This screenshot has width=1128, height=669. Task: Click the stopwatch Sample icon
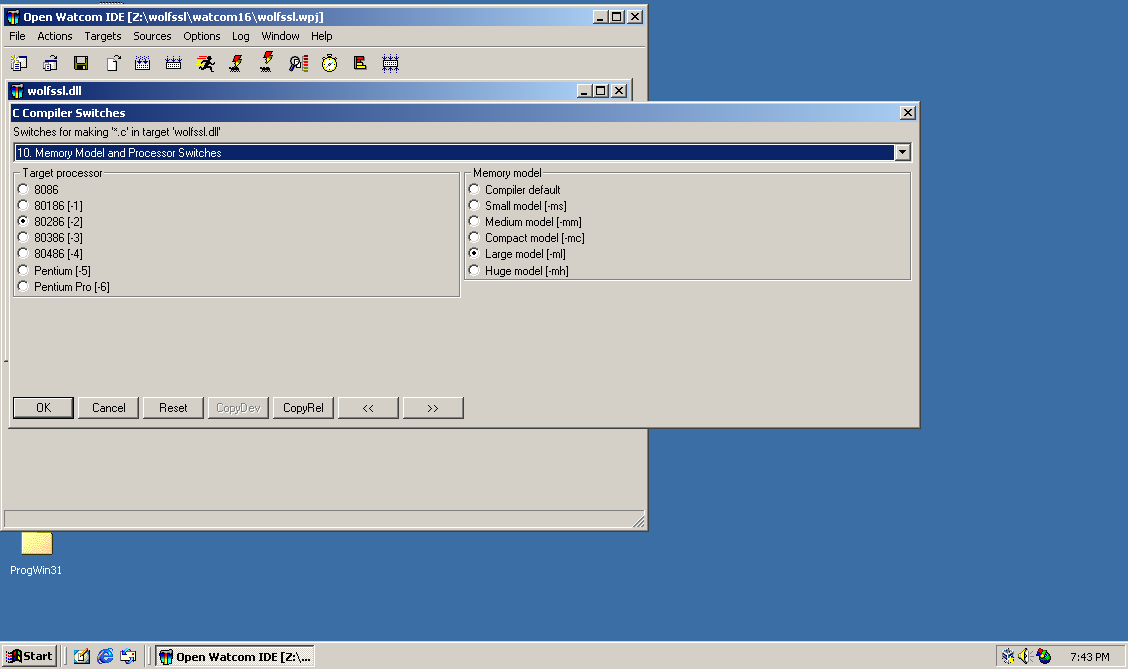329,63
